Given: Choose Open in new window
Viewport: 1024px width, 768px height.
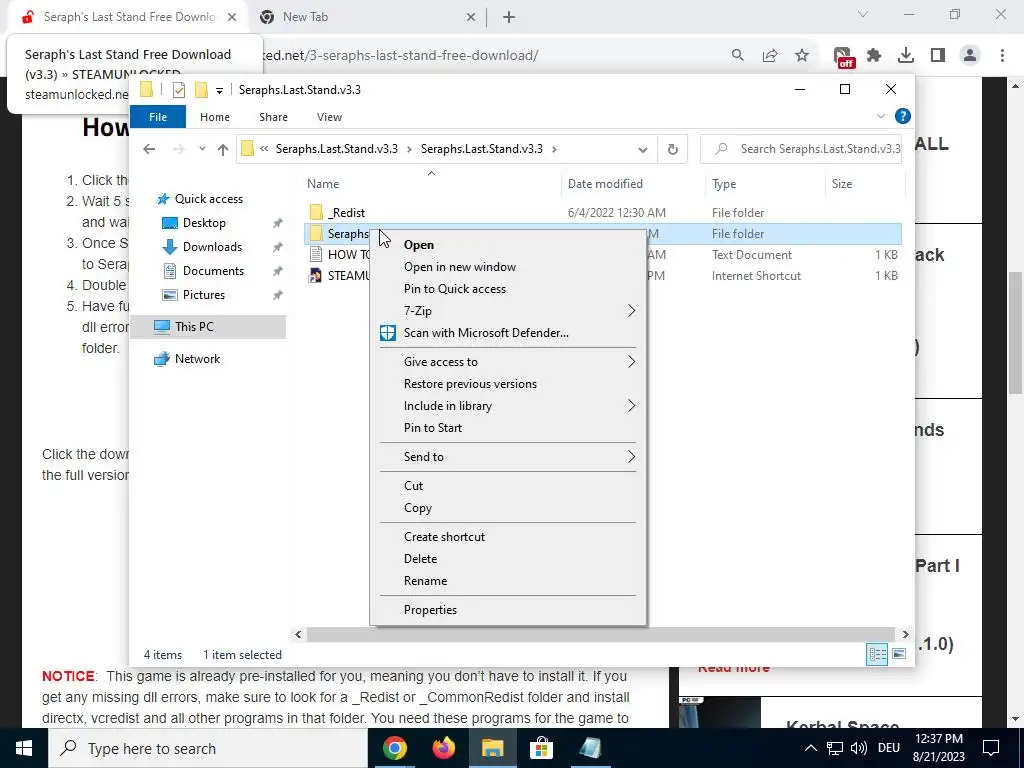Looking at the screenshot, I should (460, 266).
